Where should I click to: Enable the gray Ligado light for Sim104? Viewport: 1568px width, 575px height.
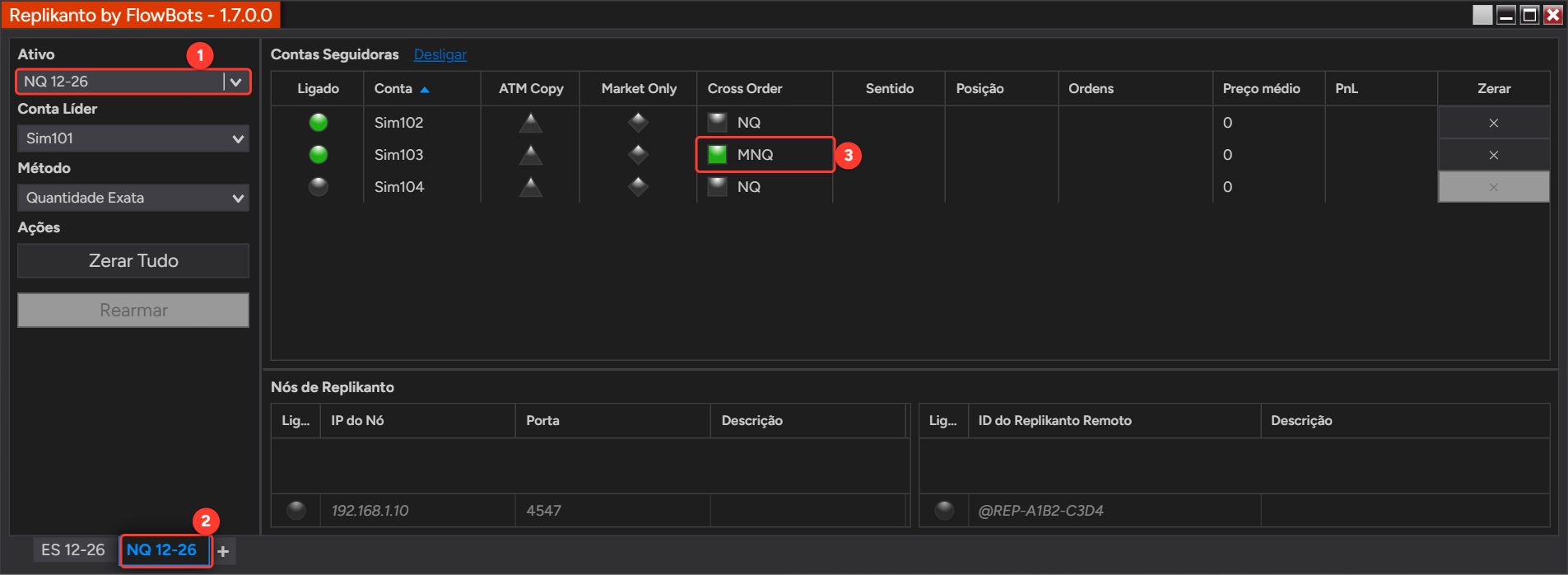click(x=319, y=187)
